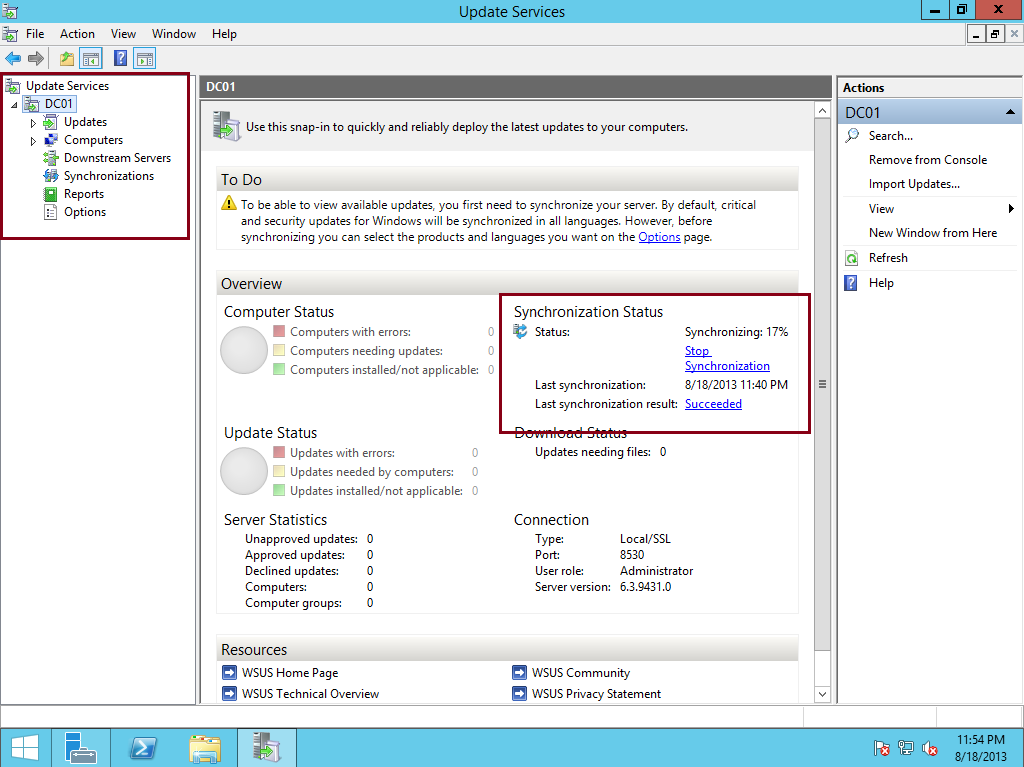Click the Synchronizing: 17% status text
Viewport: 1024px width, 767px height.
[x=736, y=332]
